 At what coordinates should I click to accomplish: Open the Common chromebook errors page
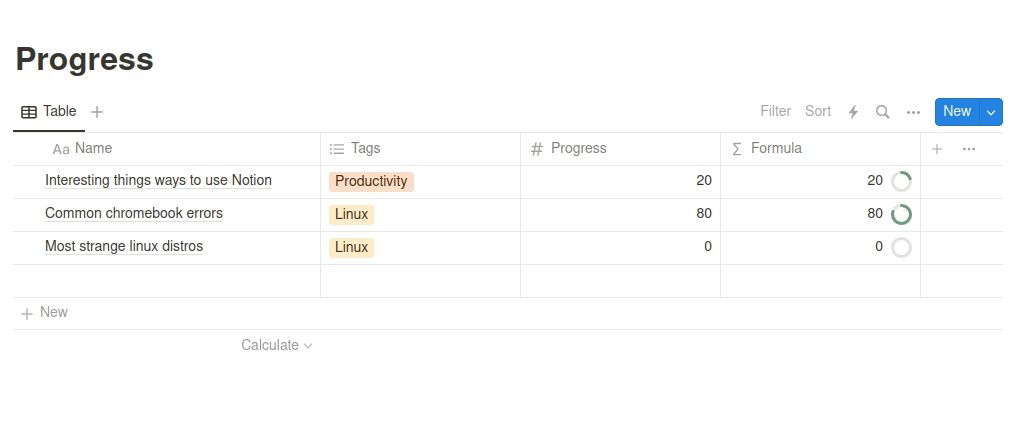click(134, 213)
